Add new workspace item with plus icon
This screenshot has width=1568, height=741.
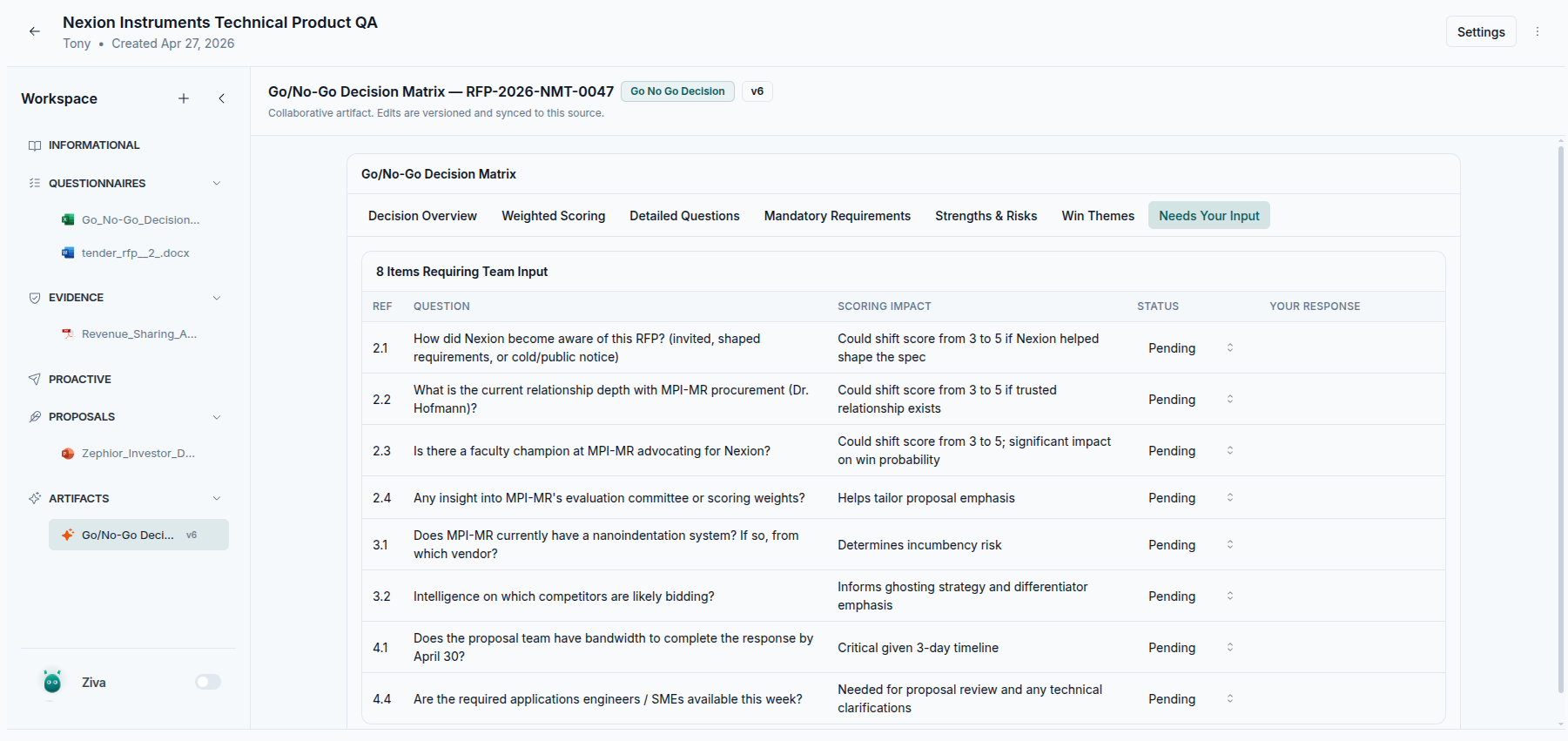coord(184,98)
